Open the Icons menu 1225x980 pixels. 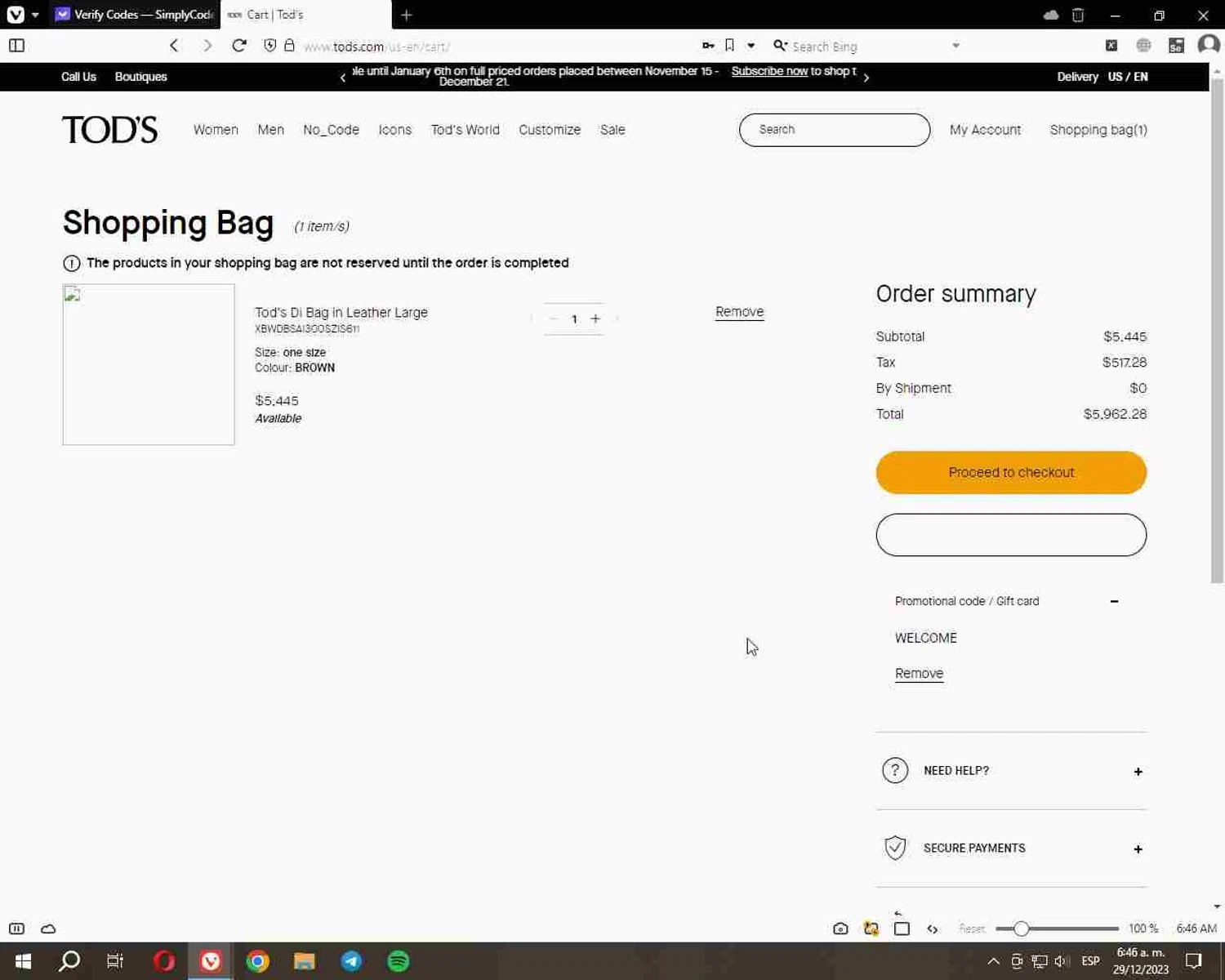[394, 130]
